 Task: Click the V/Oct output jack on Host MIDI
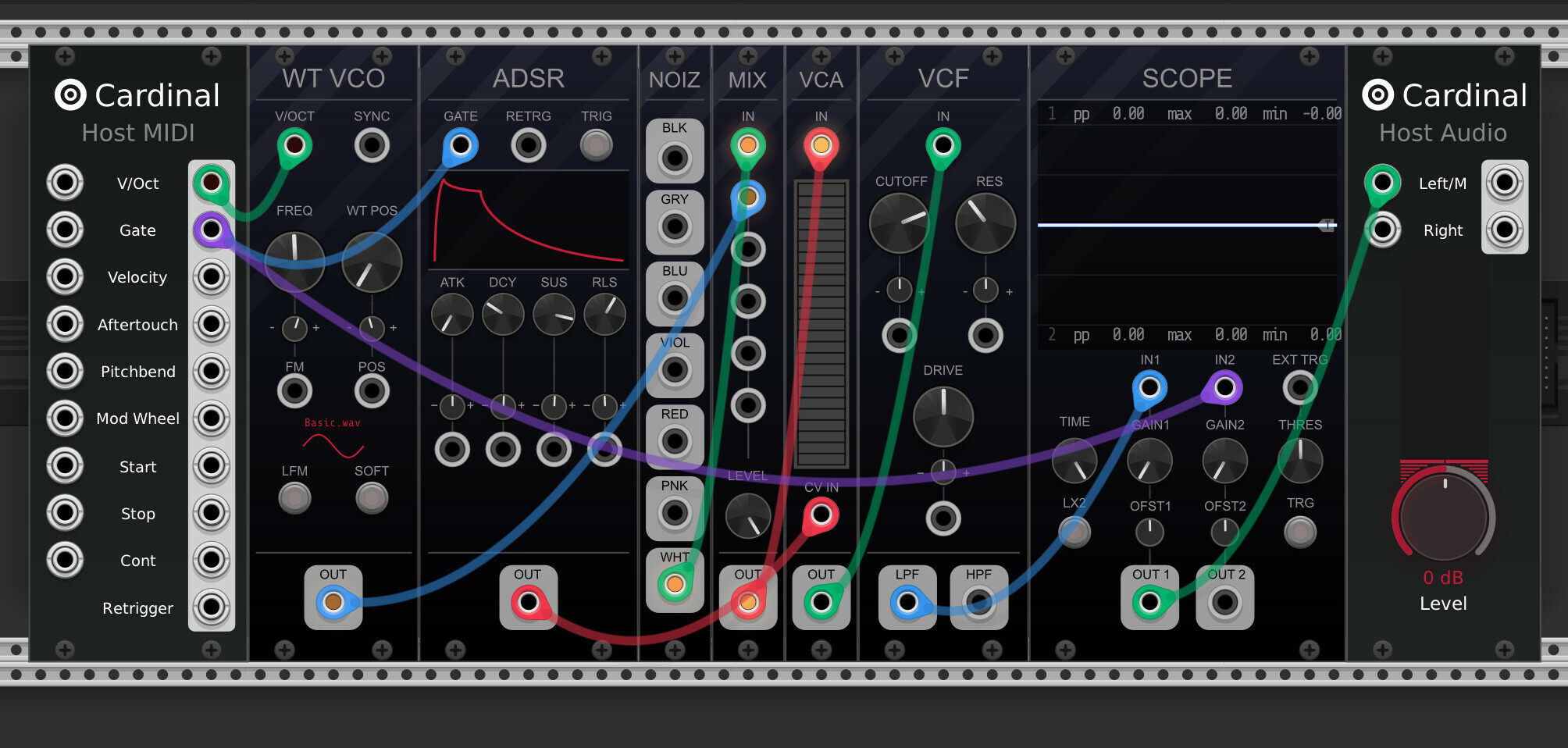(211, 183)
